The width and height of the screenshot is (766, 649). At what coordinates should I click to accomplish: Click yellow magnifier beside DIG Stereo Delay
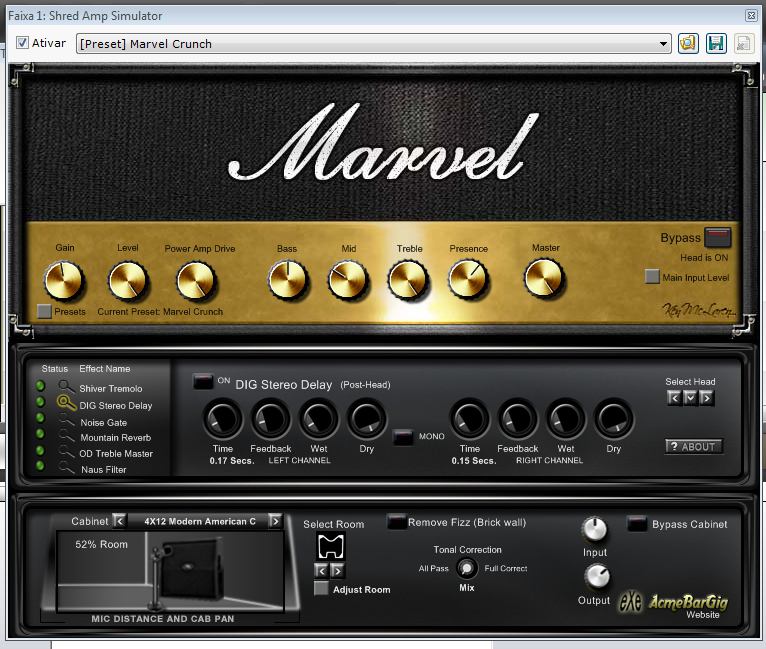tap(66, 403)
